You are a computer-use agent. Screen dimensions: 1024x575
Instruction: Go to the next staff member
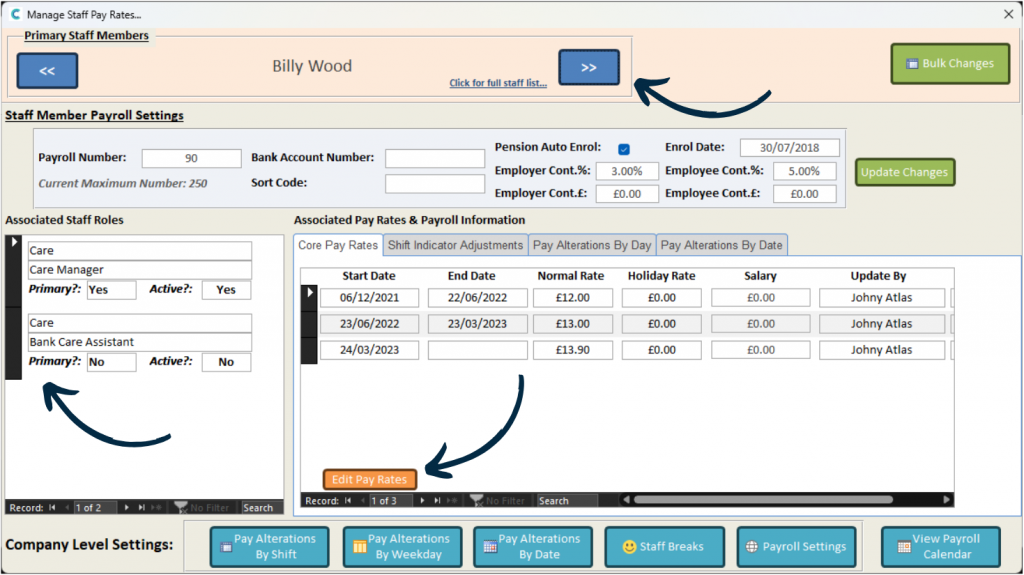[x=588, y=68]
